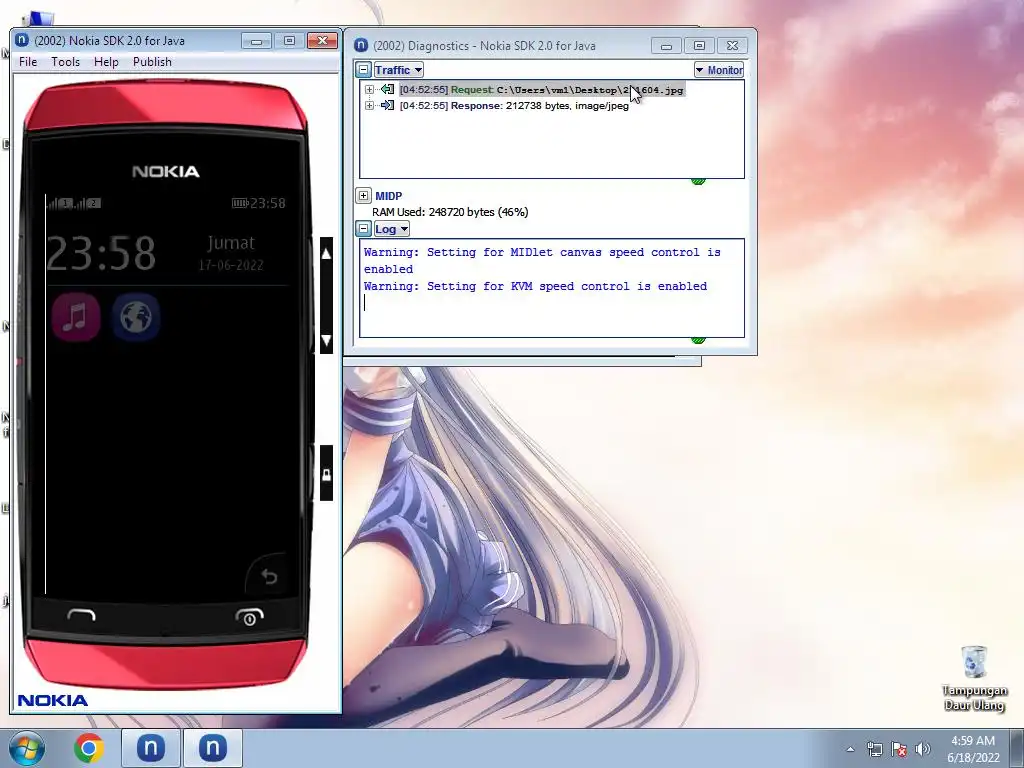Minimize the Diagnostics window
The height and width of the screenshot is (768, 1024).
coord(666,46)
